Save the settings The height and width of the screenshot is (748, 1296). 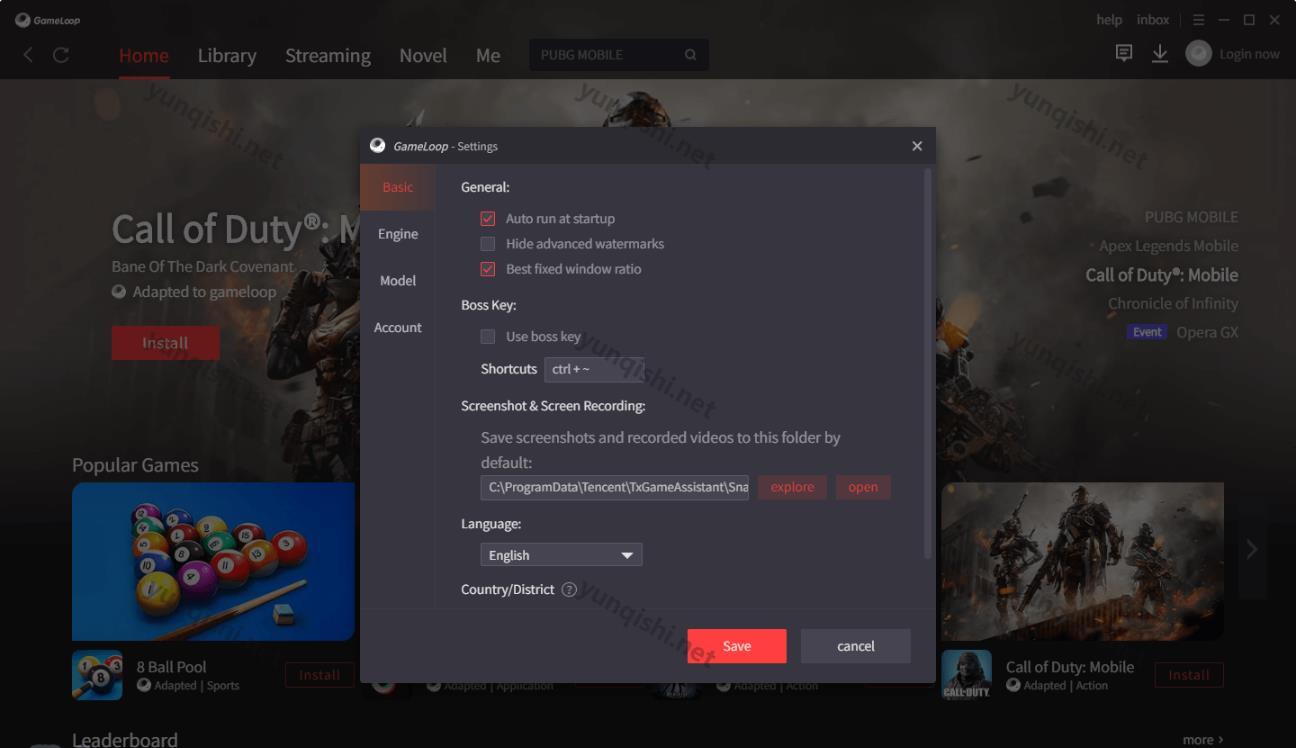pyautogui.click(x=737, y=646)
